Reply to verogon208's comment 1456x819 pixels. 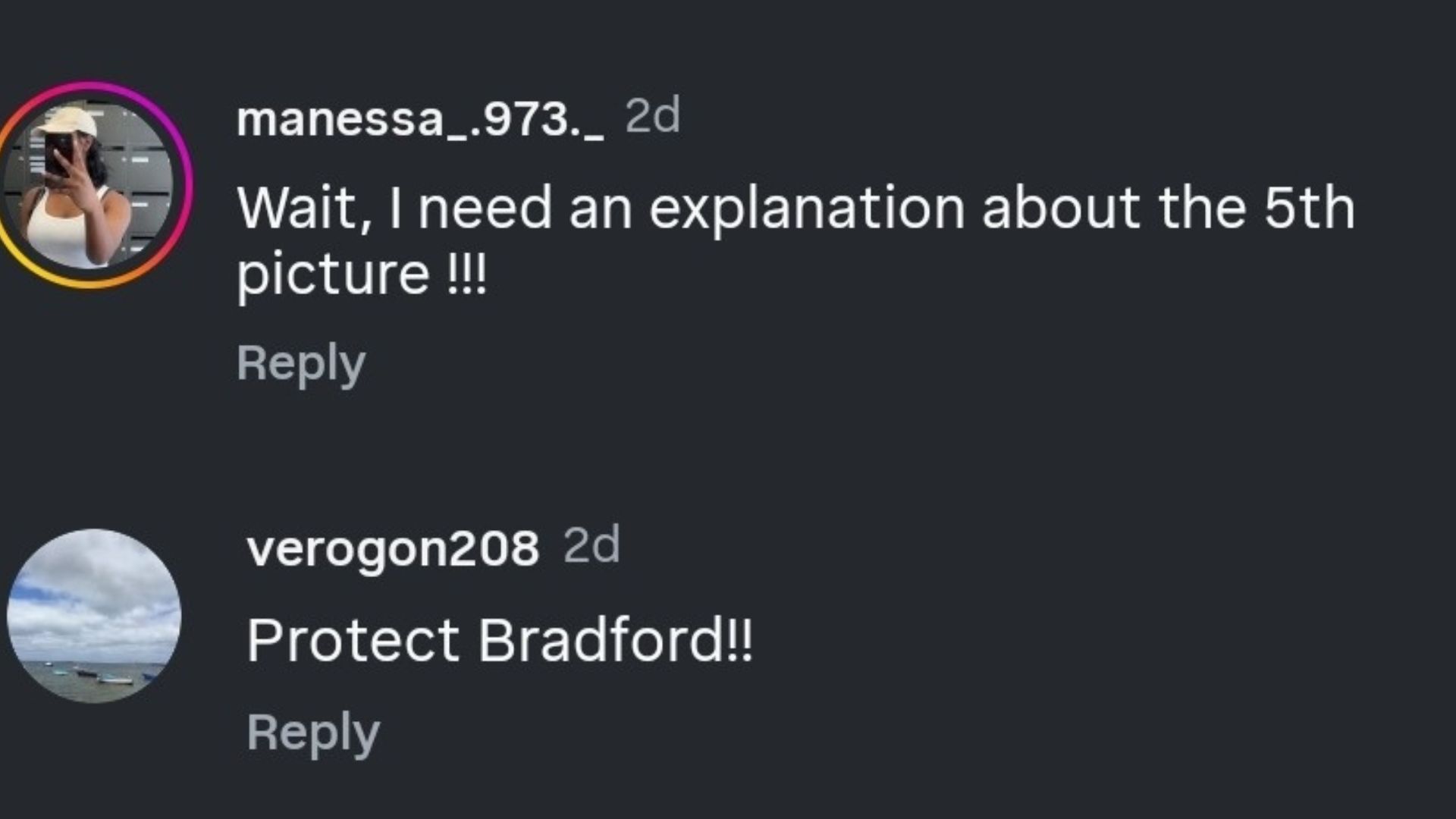(x=312, y=733)
